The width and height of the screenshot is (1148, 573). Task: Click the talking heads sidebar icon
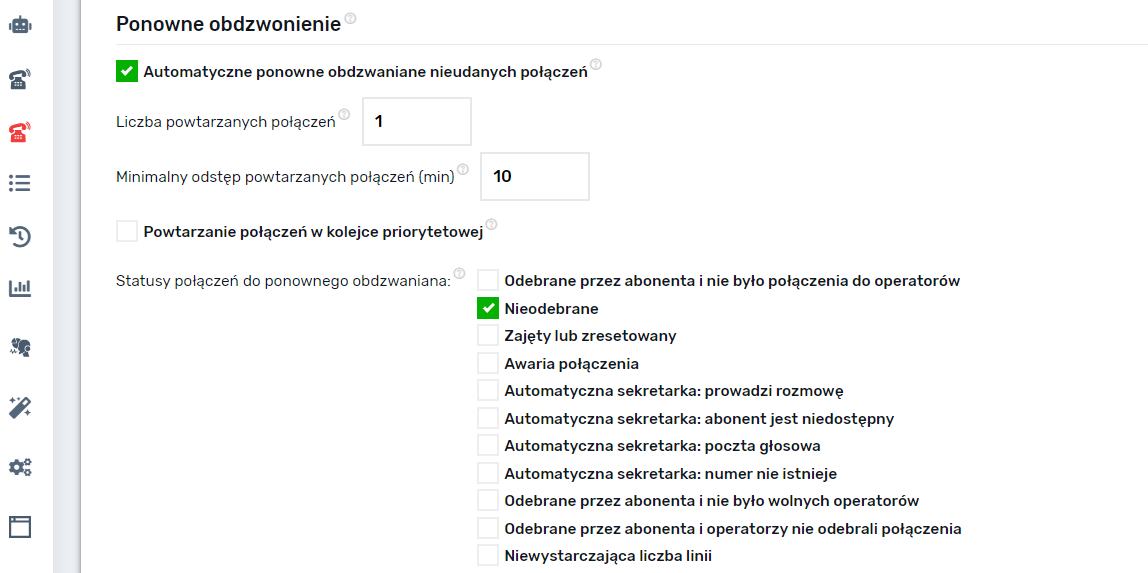(x=20, y=347)
